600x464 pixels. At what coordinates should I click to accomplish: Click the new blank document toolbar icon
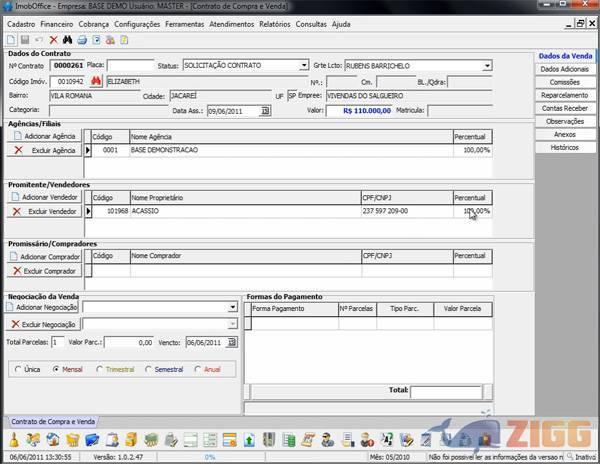point(11,40)
